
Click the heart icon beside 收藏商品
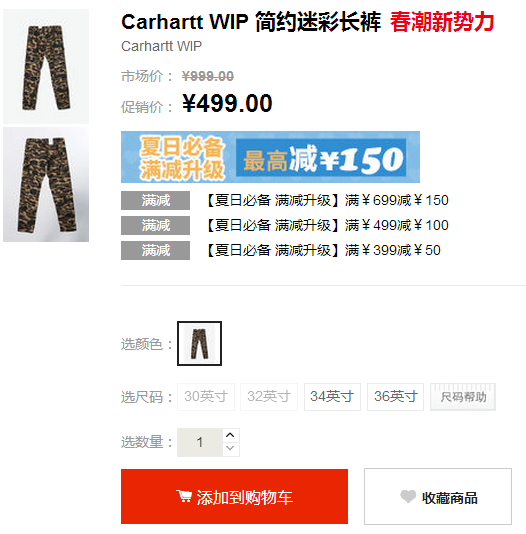click(x=408, y=497)
